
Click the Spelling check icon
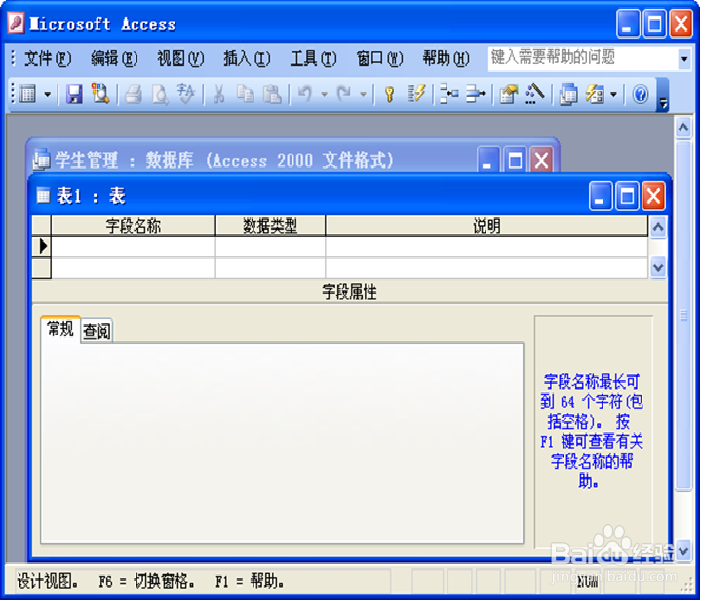pyautogui.click(x=186, y=94)
